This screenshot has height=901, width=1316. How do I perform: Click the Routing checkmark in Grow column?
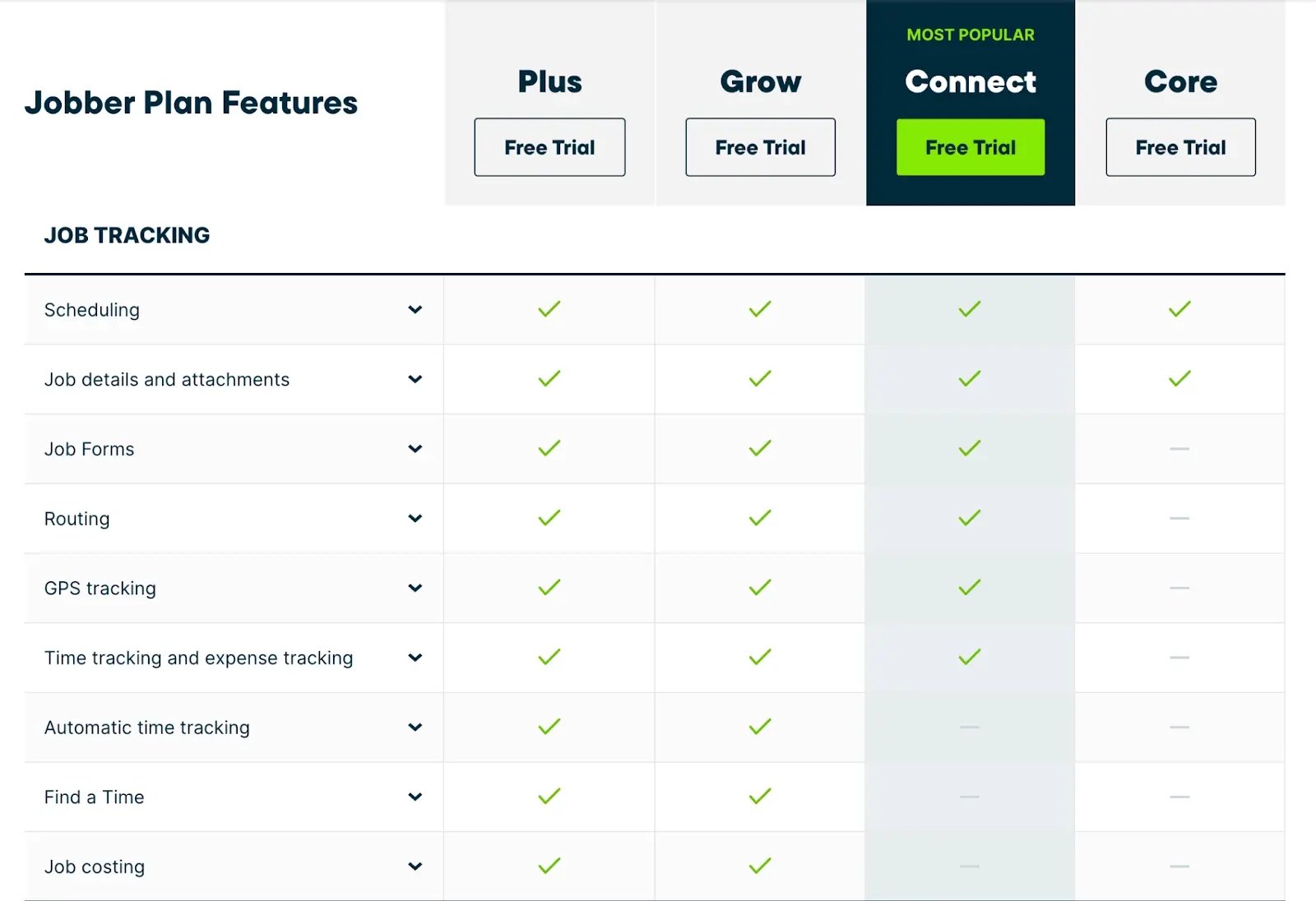point(759,518)
